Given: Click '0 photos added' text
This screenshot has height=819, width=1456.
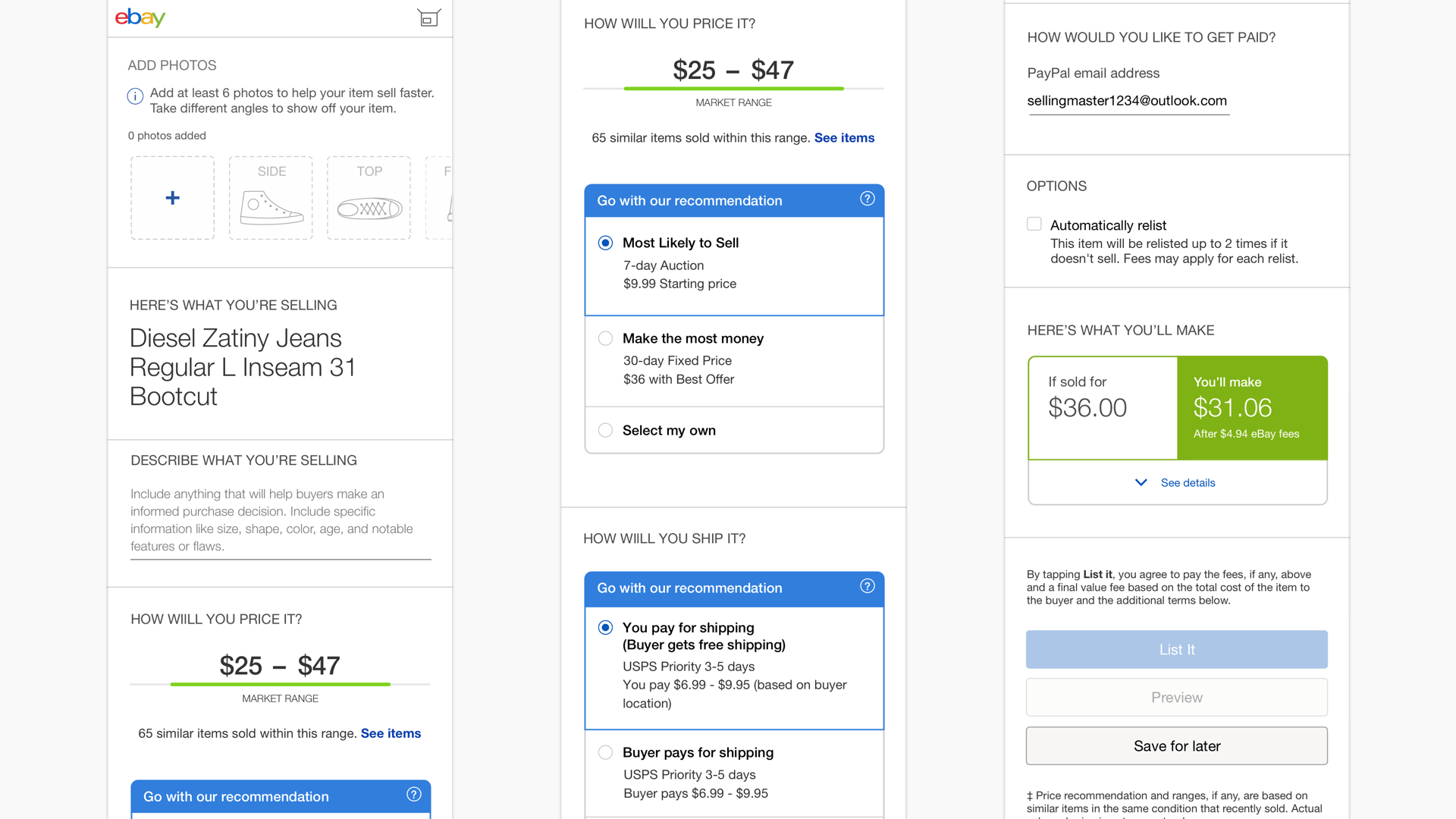Looking at the screenshot, I should [x=167, y=136].
